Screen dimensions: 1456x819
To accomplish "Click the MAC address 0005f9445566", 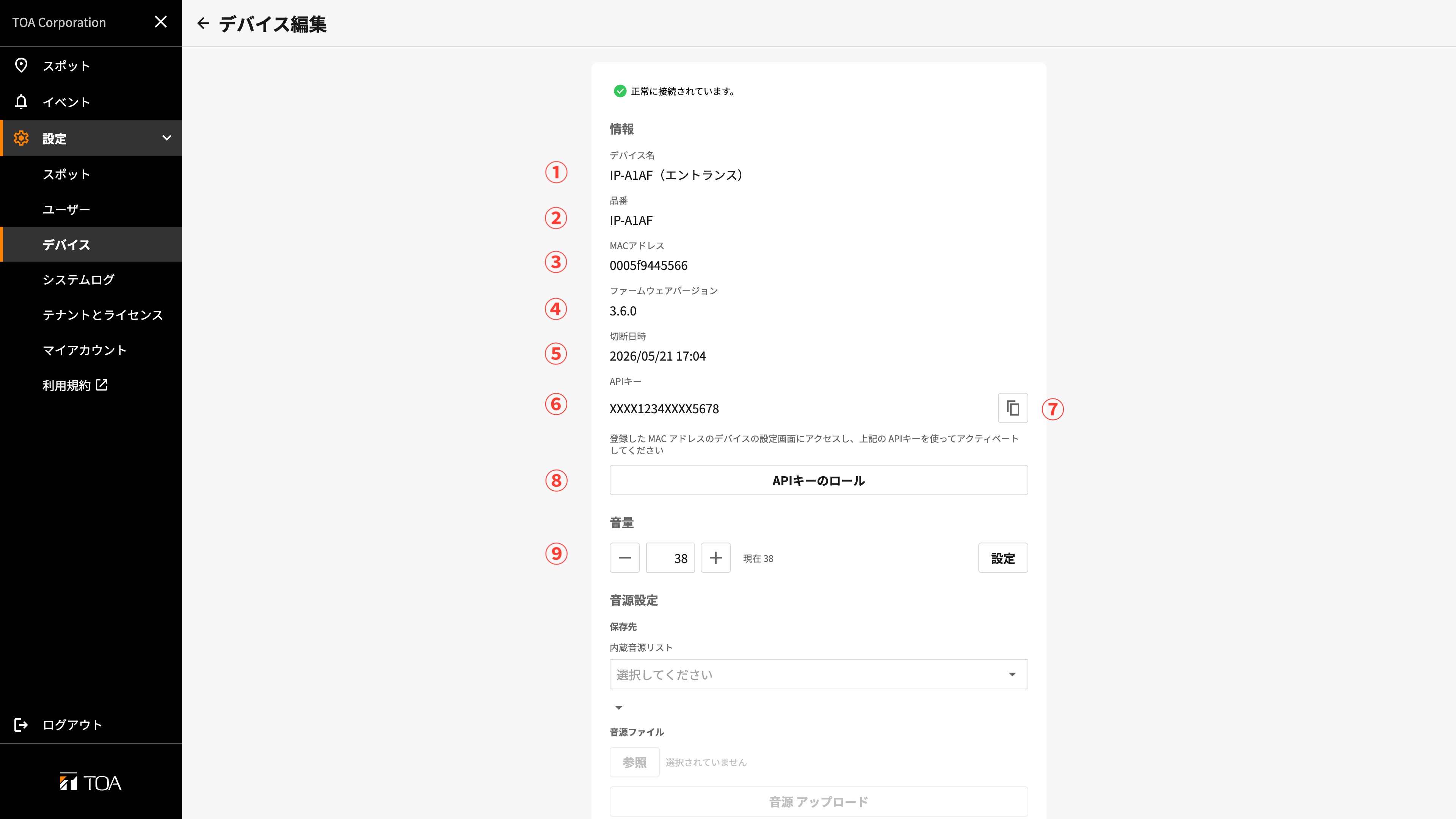I will click(648, 266).
